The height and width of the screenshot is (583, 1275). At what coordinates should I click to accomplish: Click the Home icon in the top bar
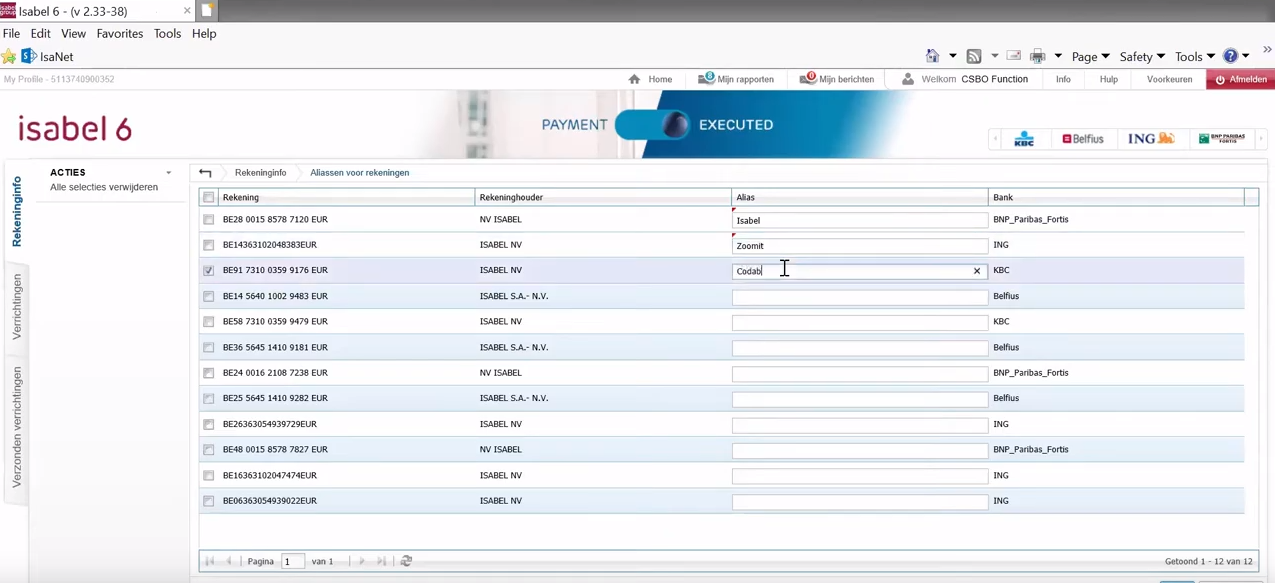click(x=634, y=79)
